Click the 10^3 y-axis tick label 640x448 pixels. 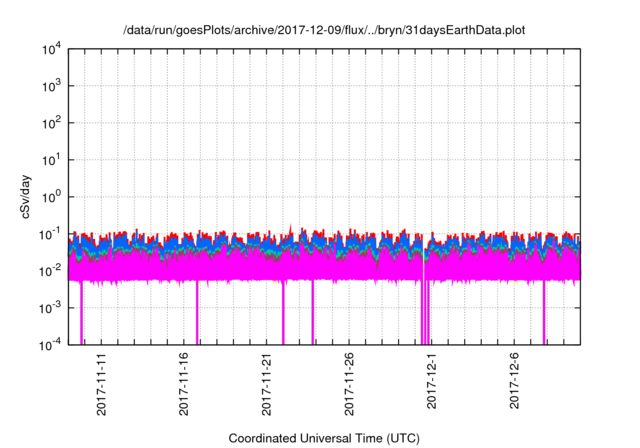coord(52,86)
